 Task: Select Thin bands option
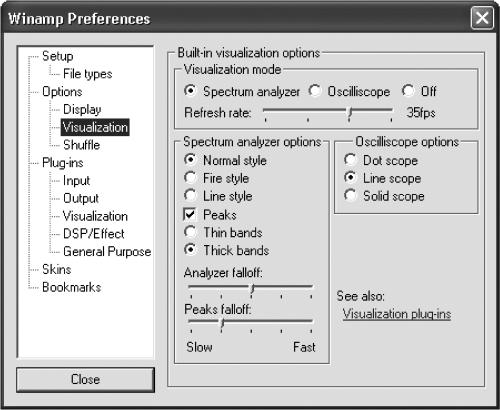(190, 232)
